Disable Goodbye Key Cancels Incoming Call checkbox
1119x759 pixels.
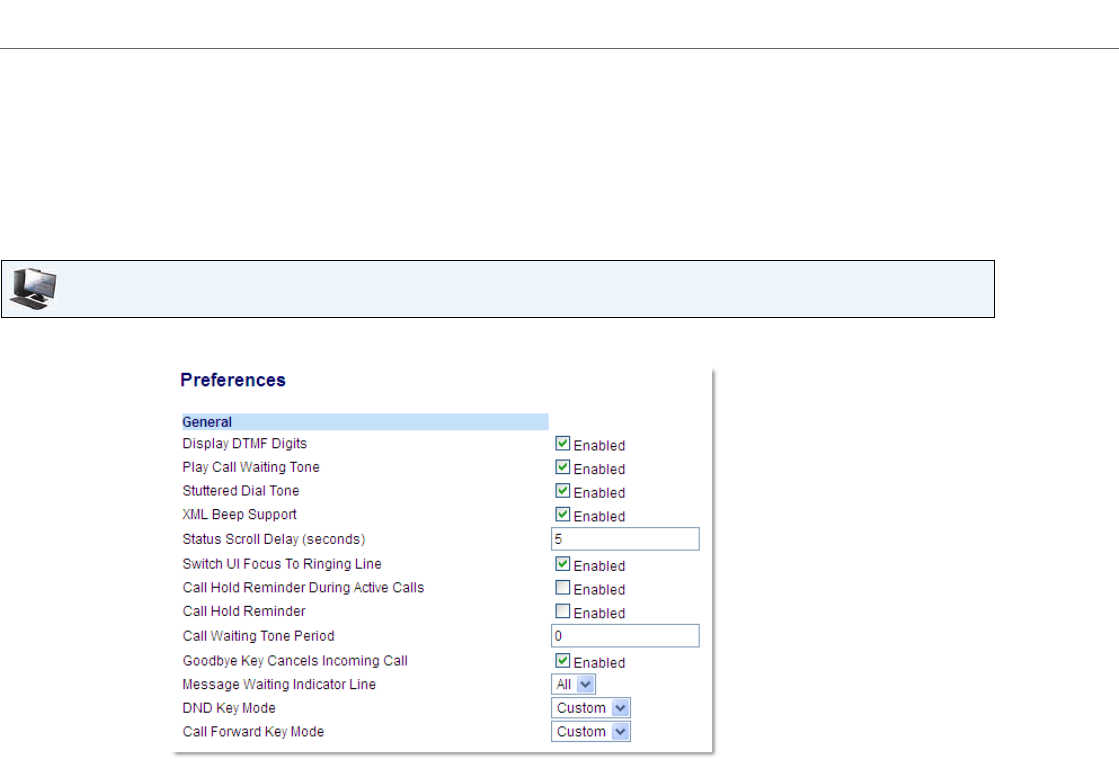click(563, 662)
